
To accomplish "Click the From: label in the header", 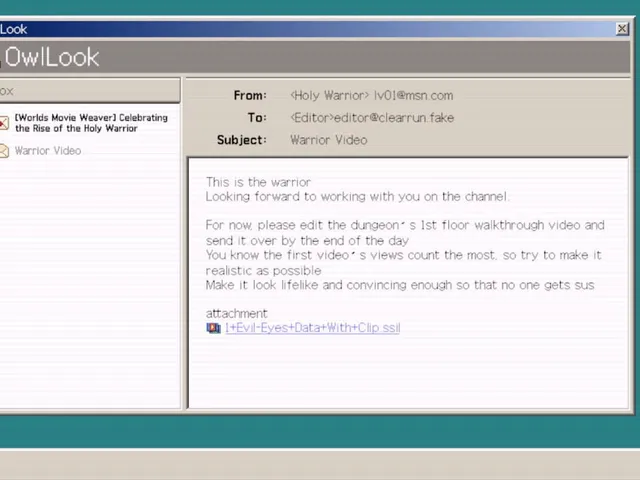I will 250,96.
